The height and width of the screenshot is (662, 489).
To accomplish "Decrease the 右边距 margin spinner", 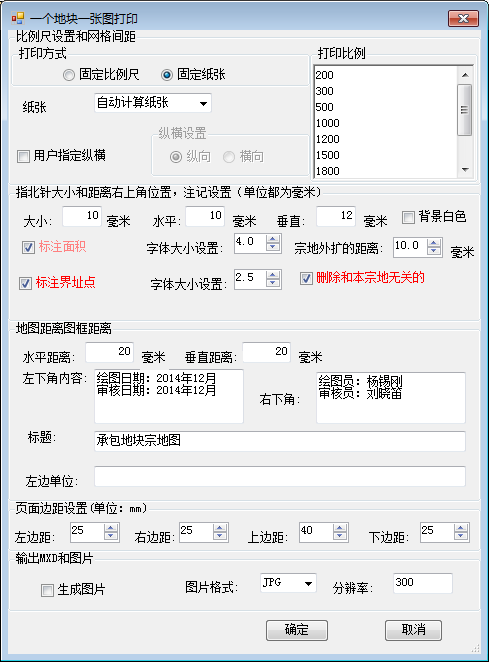I will [x=220, y=537].
